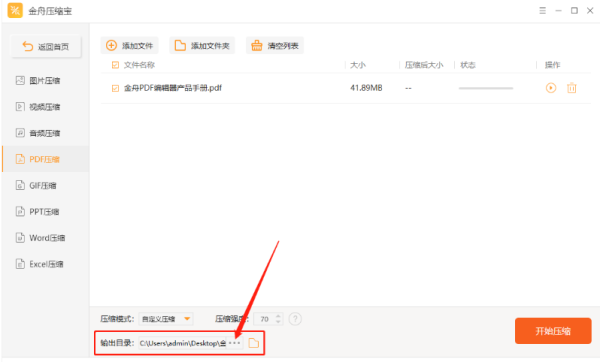This screenshot has width=600, height=362.
Task: Minimize the 金舟压缩宝 window
Action: coord(558,11)
